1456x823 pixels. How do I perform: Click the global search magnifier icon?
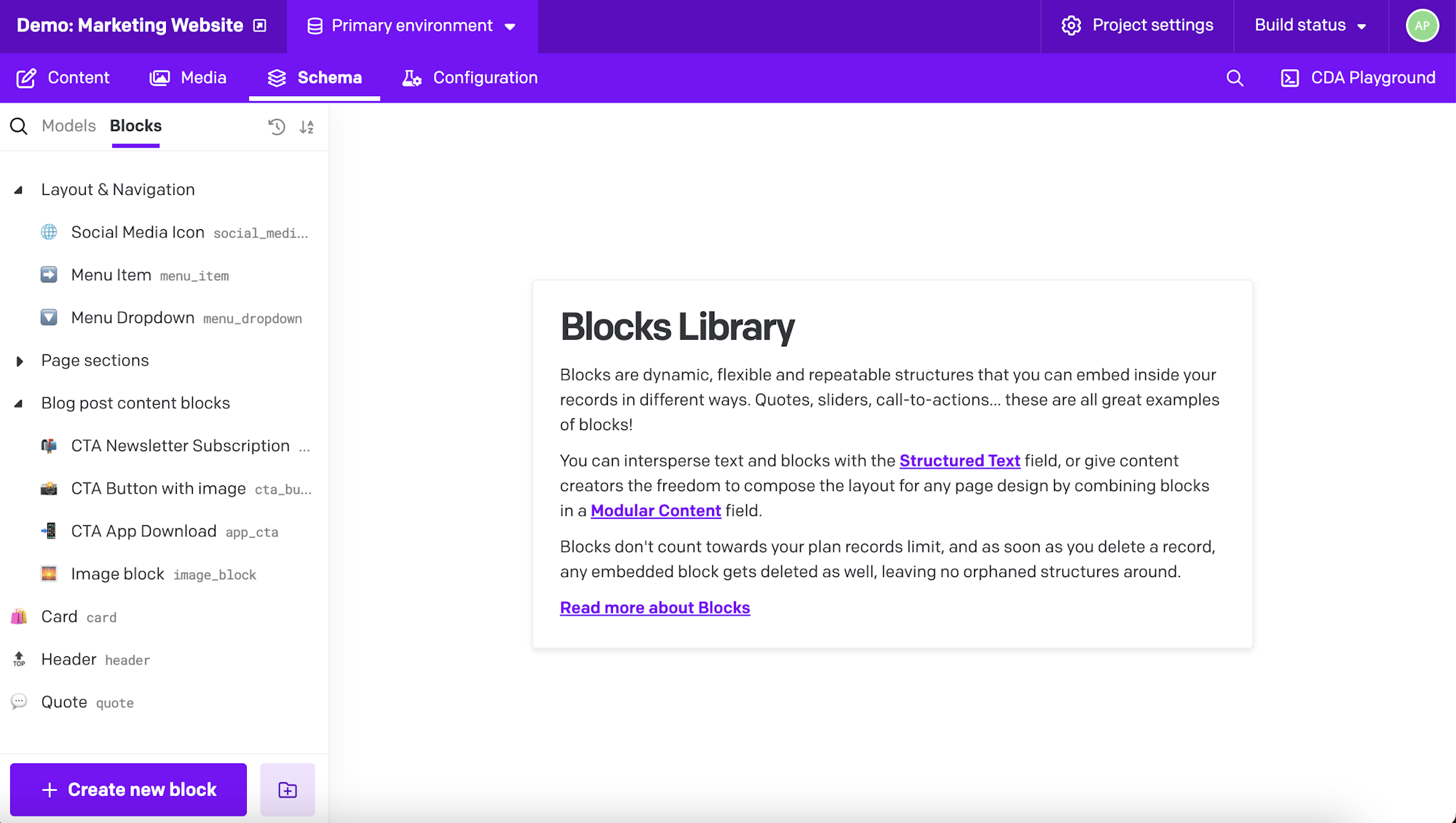pyautogui.click(x=1235, y=78)
